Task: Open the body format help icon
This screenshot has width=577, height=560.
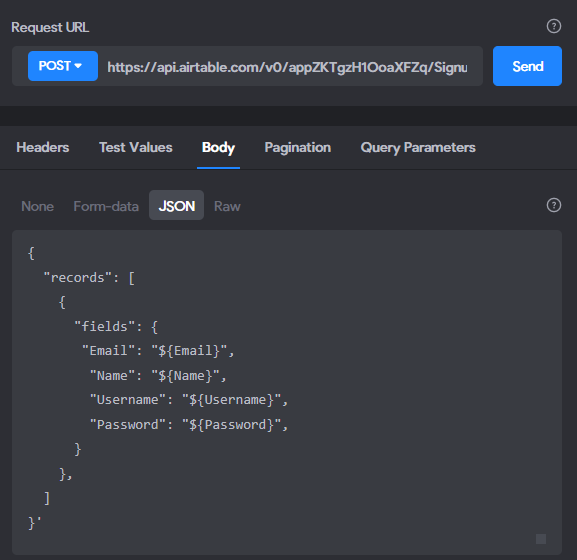Action: coord(553,205)
